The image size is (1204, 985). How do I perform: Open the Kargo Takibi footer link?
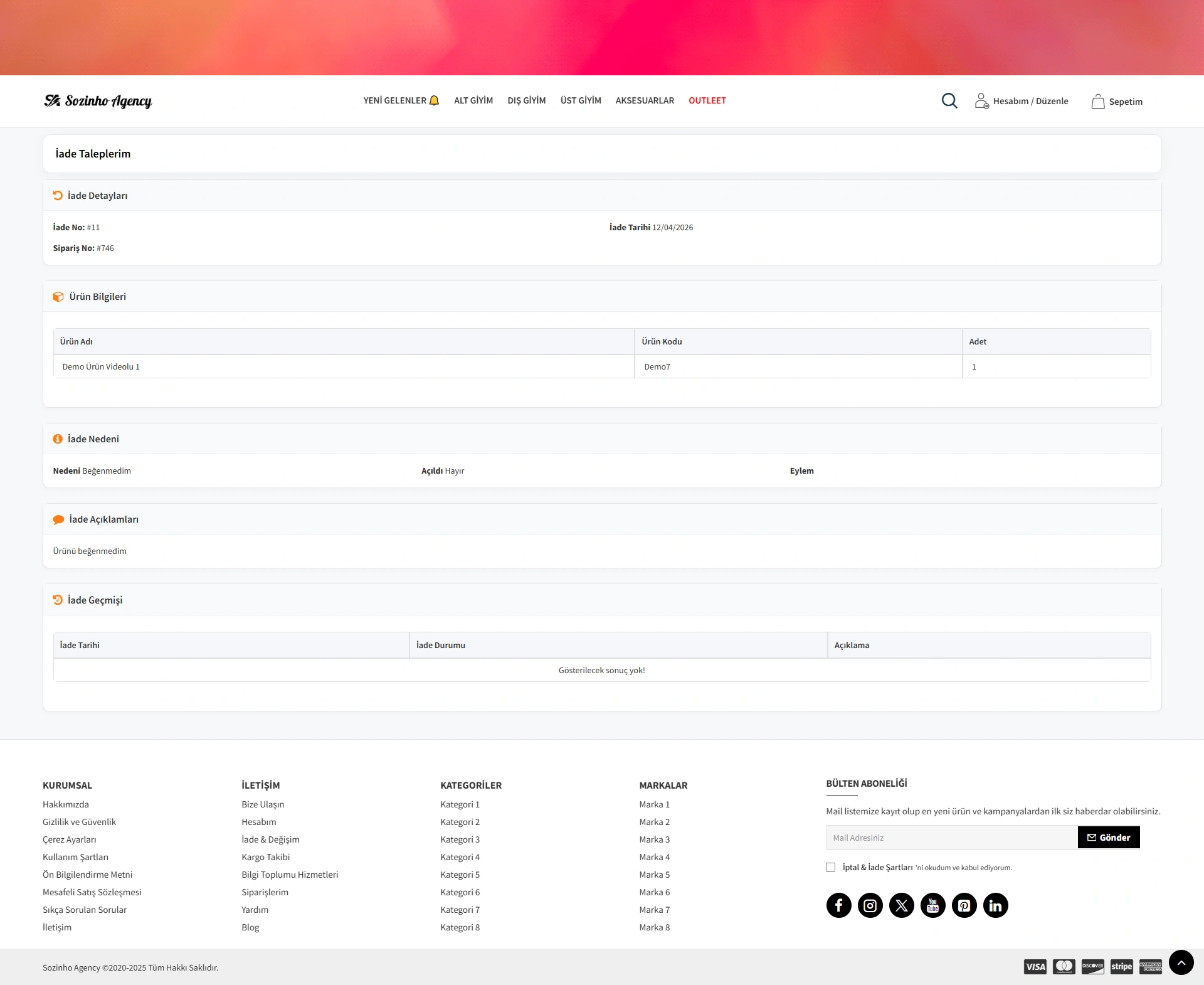click(265, 857)
